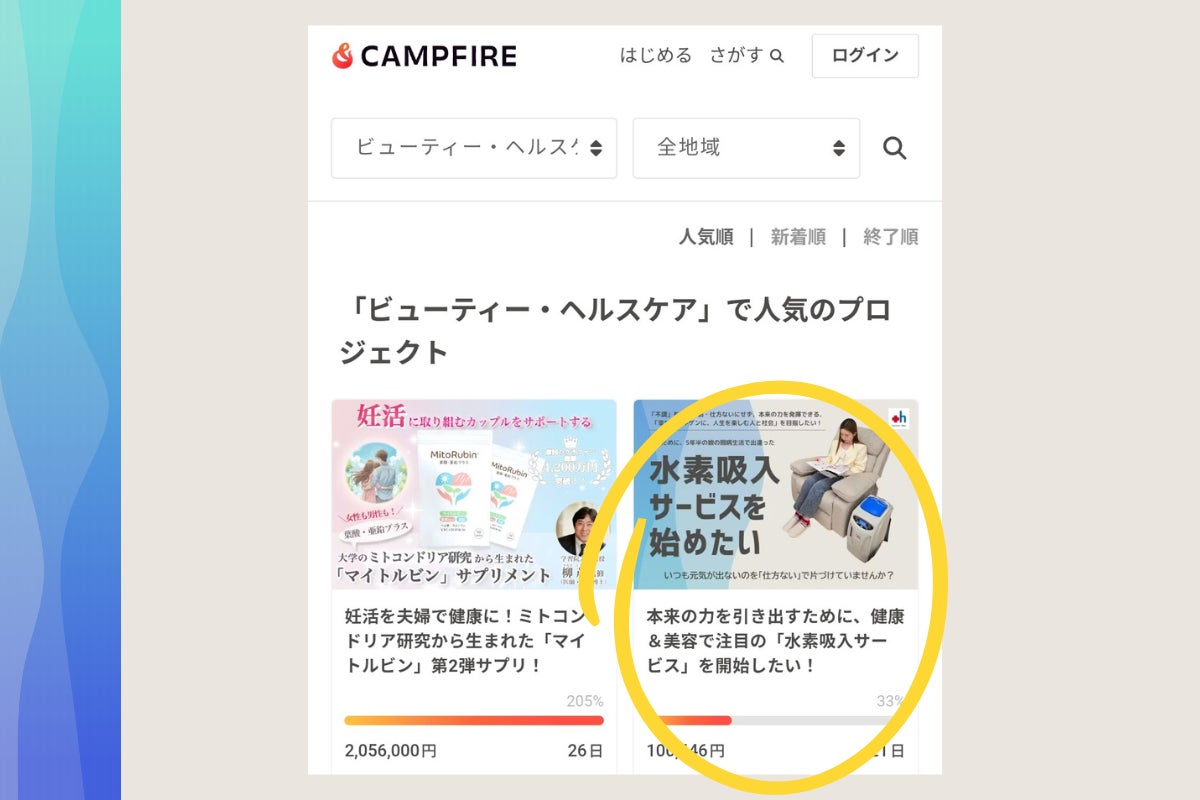The width and height of the screenshot is (1200, 800).
Task: Click the 33% funding progress bar
Action: point(775,720)
